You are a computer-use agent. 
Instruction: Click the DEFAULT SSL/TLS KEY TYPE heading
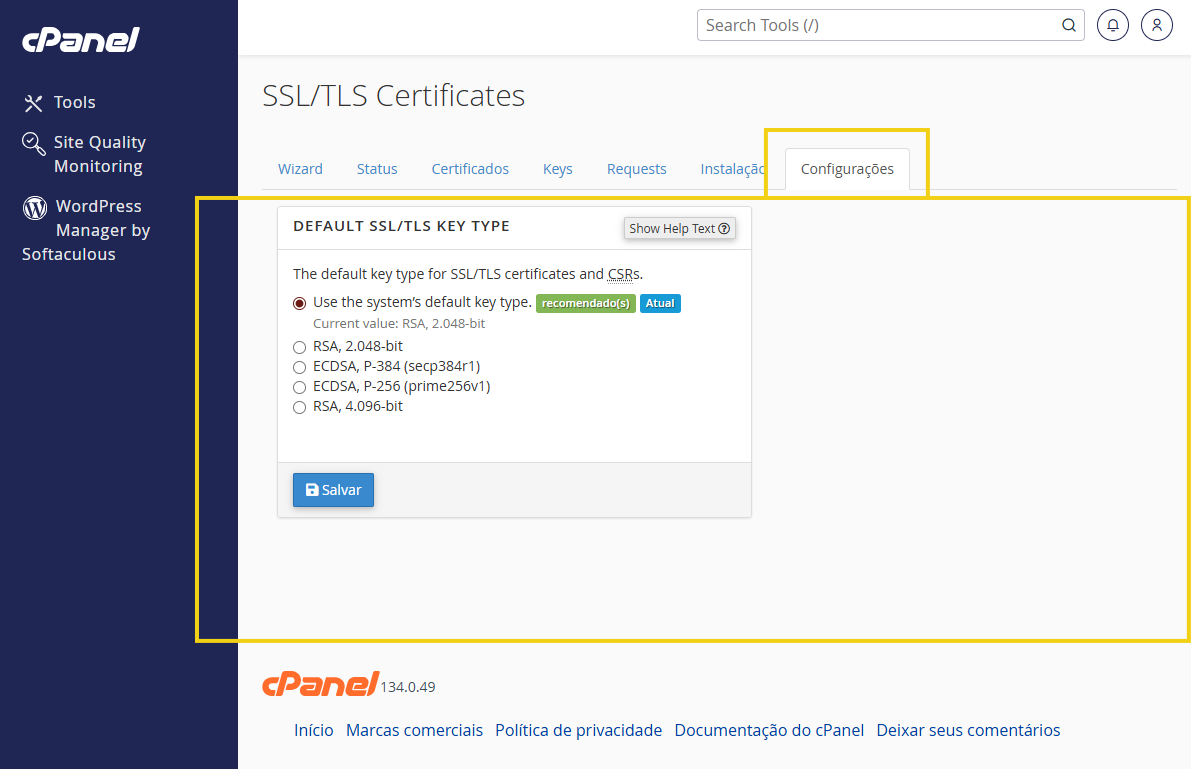point(401,226)
